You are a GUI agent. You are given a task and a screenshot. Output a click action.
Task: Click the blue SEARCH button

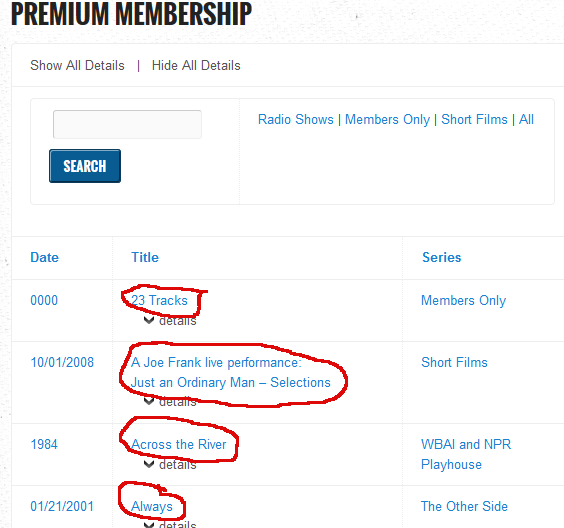pos(85,166)
